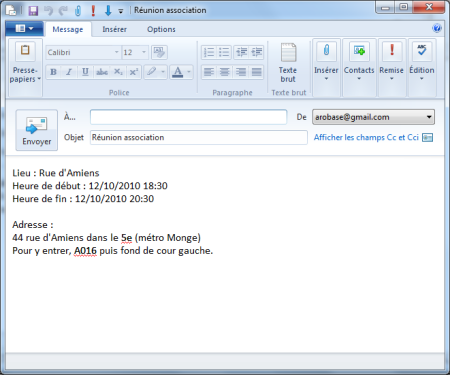Apply the font color A button
The image size is (450, 375).
click(x=178, y=72)
